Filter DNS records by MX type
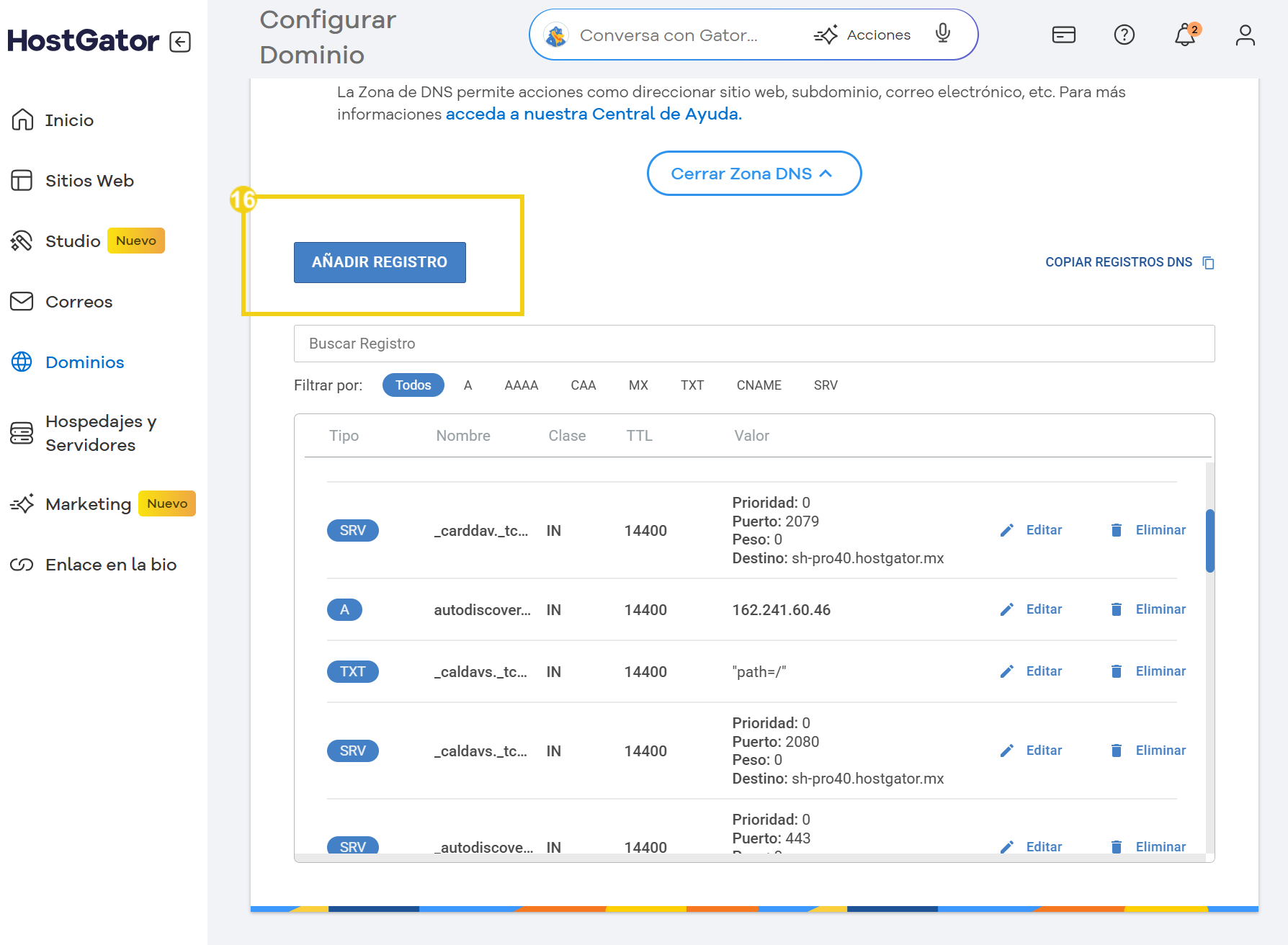Screen dimensions: 1288x945 point(638,385)
